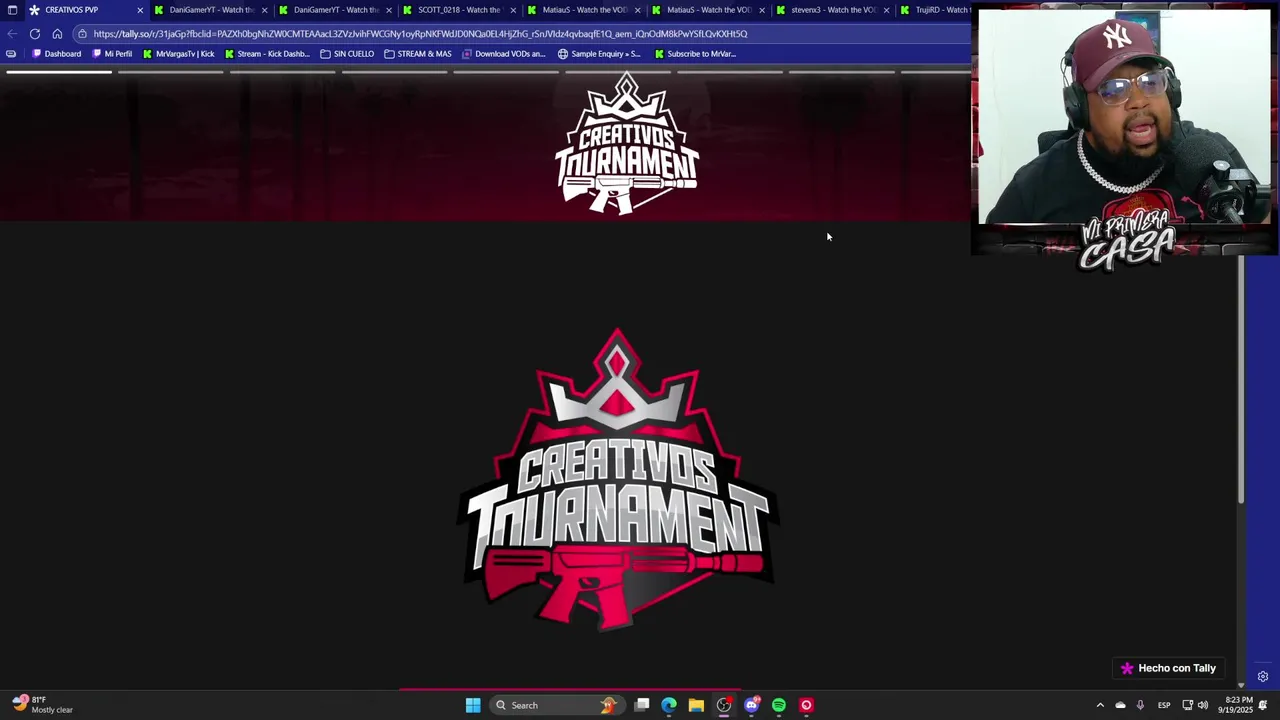
Task: Expand the SIN CUELLO bookmarks folder
Action: point(347,54)
